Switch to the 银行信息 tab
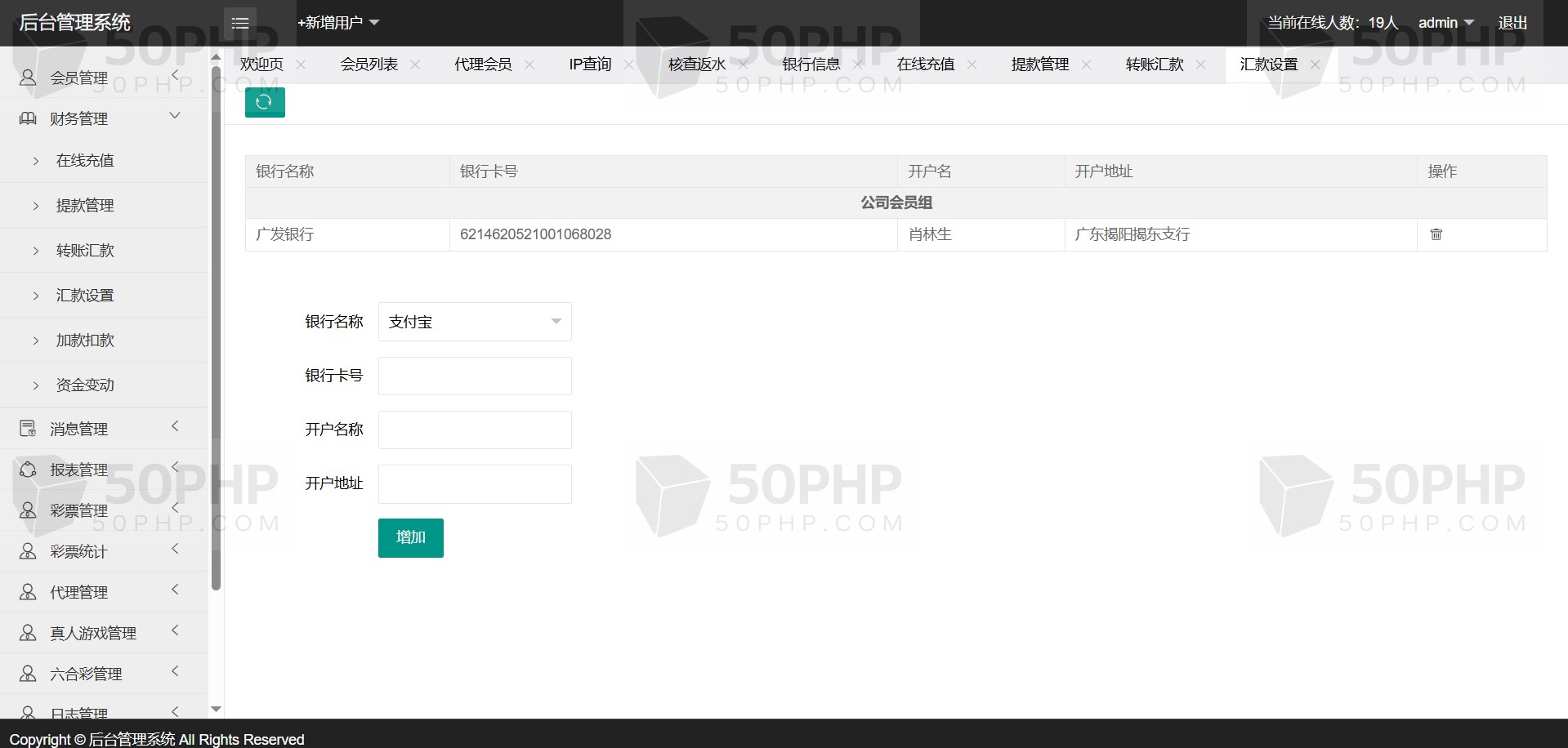The height and width of the screenshot is (748, 1568). [811, 65]
